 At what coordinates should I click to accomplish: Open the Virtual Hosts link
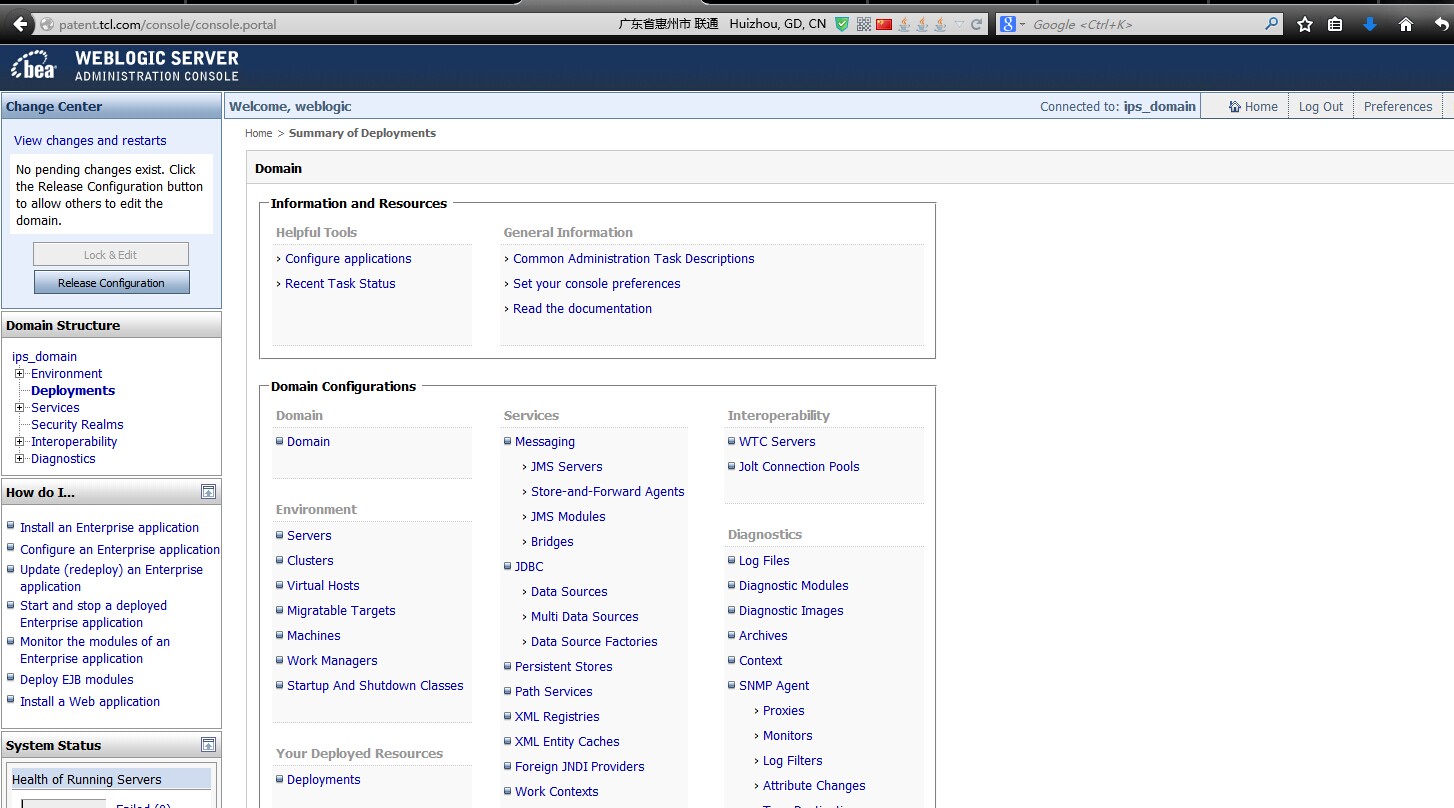pyautogui.click(x=323, y=586)
